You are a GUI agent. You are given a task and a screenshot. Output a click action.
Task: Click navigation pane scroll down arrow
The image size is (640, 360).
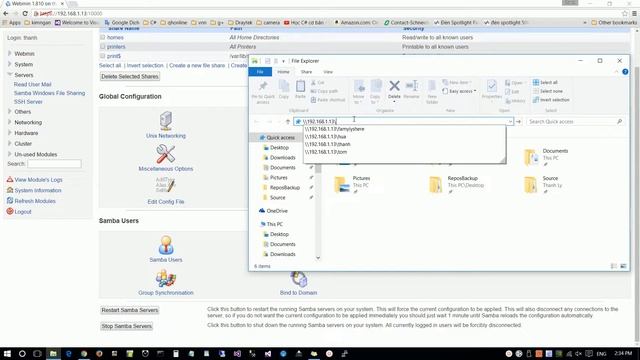318,258
